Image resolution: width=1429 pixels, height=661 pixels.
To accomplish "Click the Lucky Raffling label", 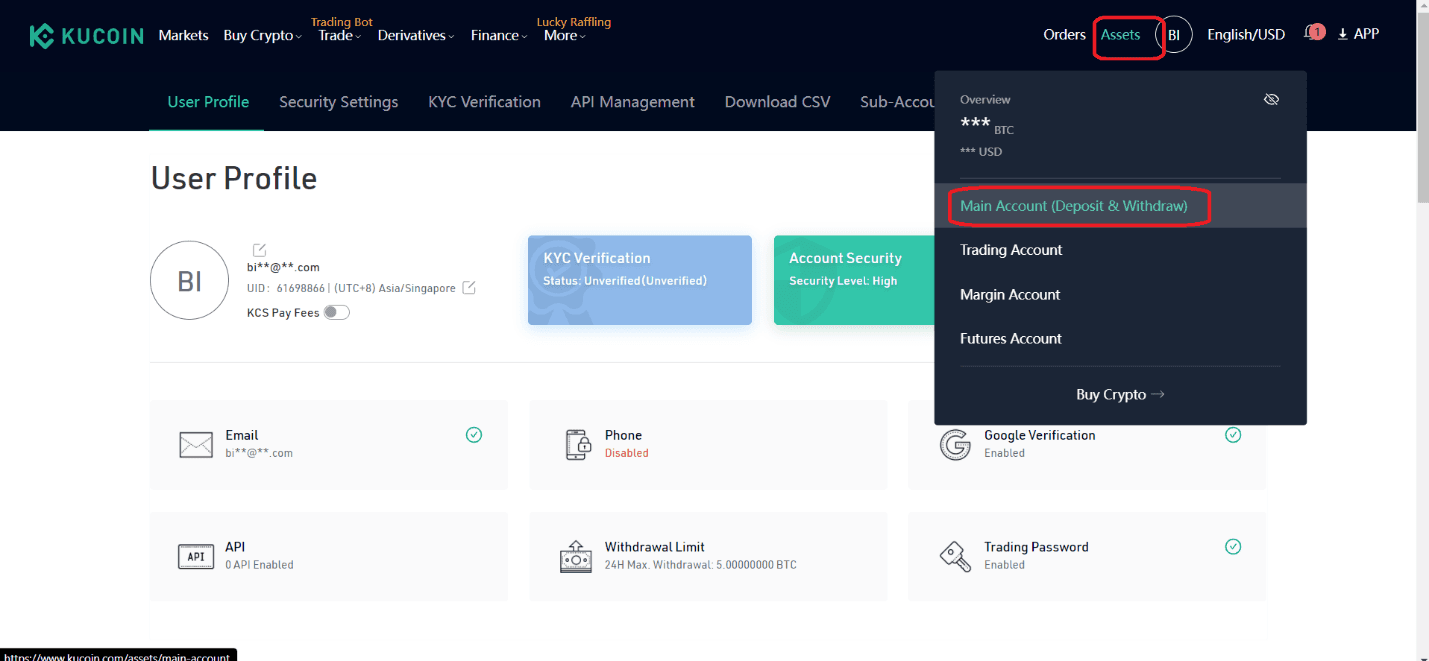I will (574, 22).
